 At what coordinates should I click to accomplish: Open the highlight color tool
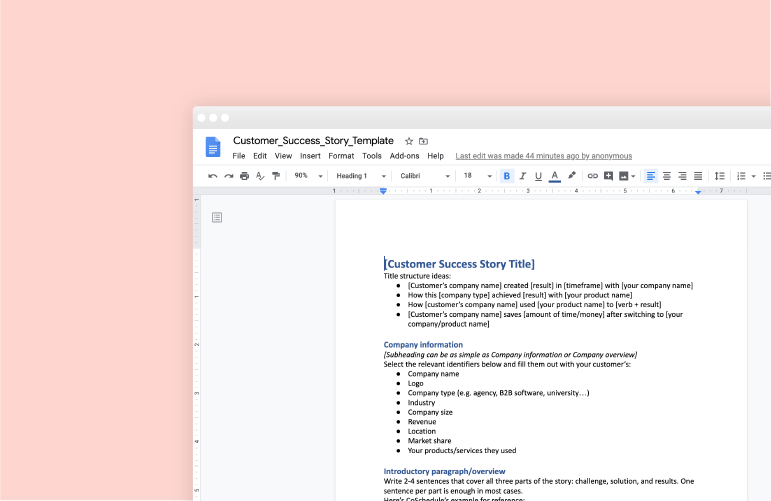point(571,176)
